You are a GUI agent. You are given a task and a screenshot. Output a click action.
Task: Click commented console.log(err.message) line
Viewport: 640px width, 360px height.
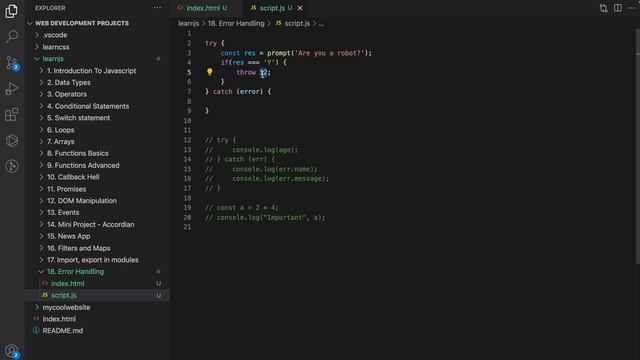pyautogui.click(x=267, y=179)
